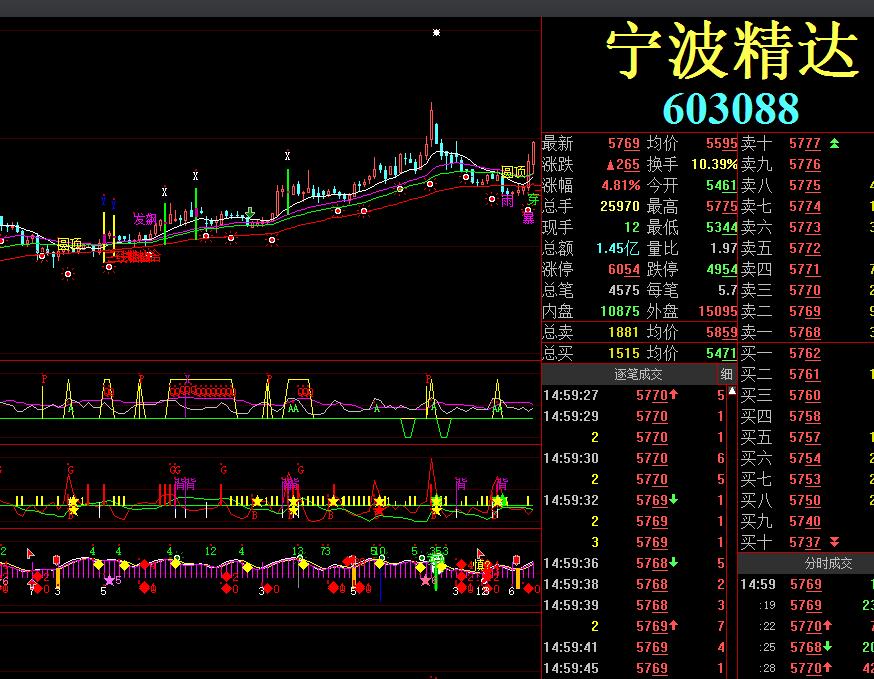Select the 14:59:30 trade row
The width and height of the screenshot is (874, 679).
(634, 458)
